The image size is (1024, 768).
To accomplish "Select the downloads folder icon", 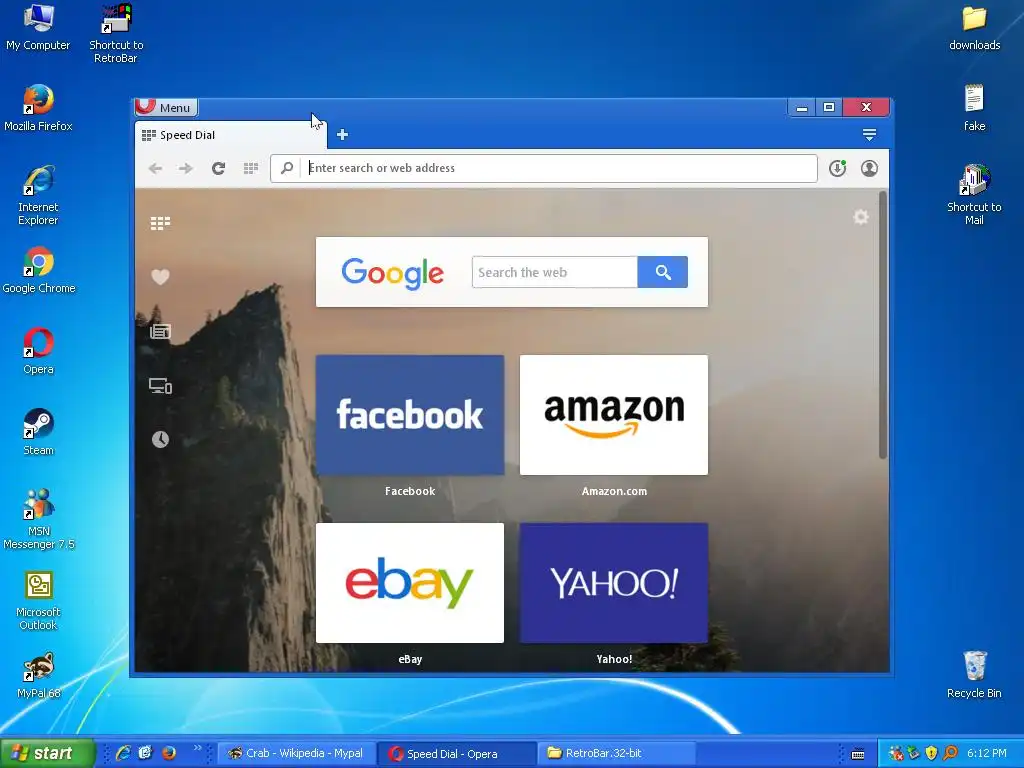I will (974, 27).
